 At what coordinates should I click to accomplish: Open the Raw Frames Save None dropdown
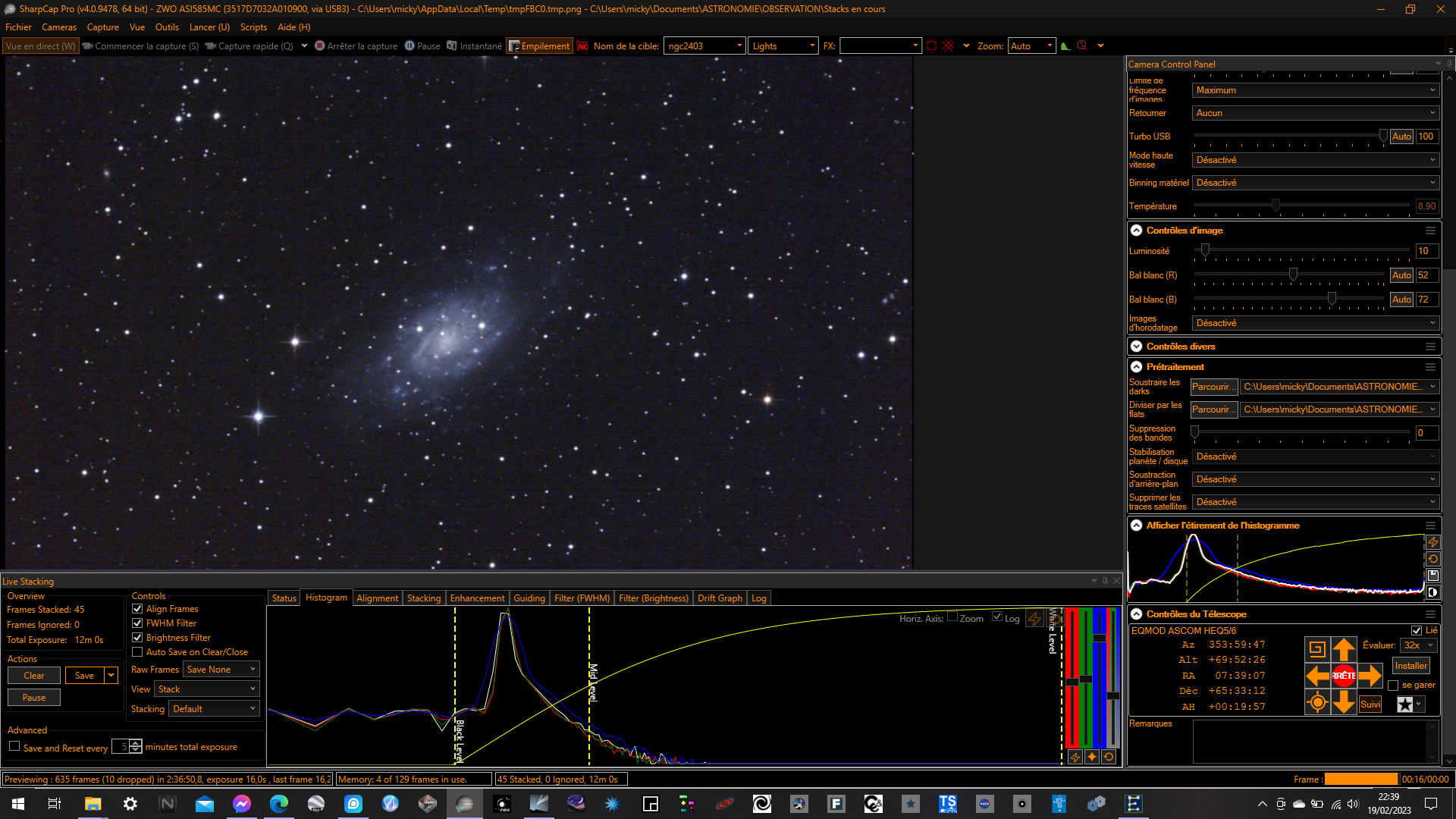[221, 670]
